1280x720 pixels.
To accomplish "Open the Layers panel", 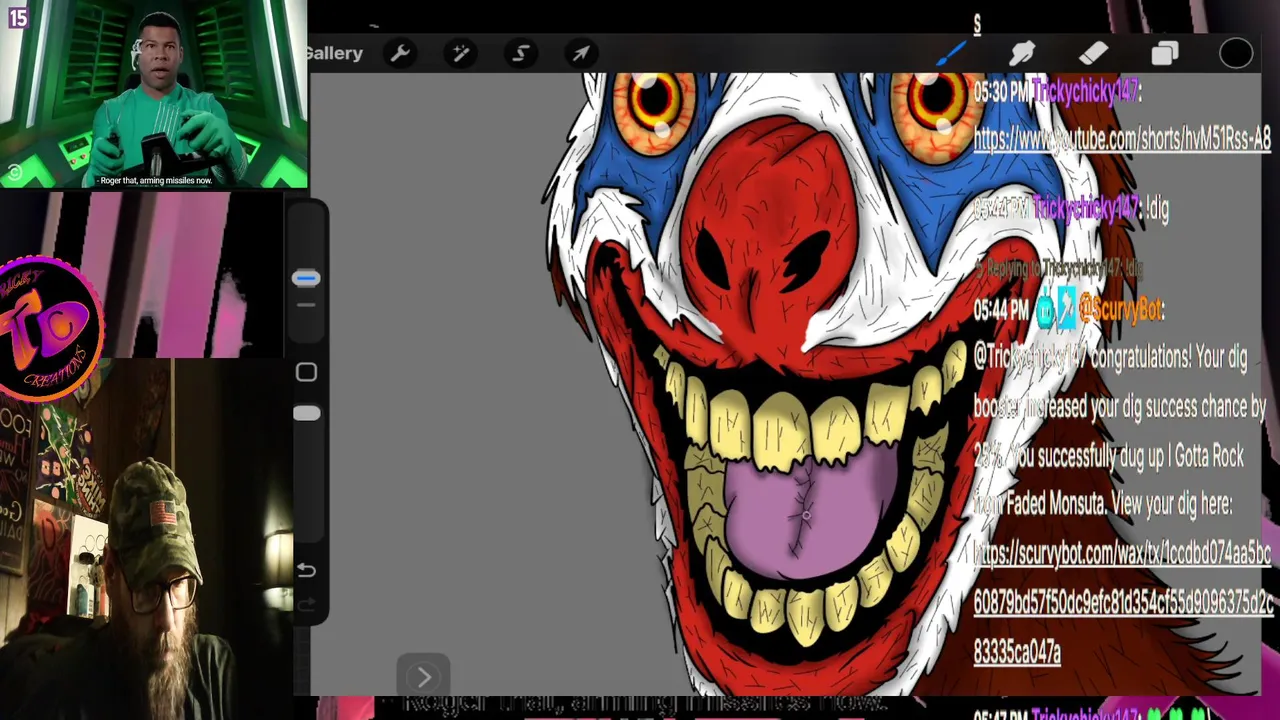I will [x=1165, y=53].
